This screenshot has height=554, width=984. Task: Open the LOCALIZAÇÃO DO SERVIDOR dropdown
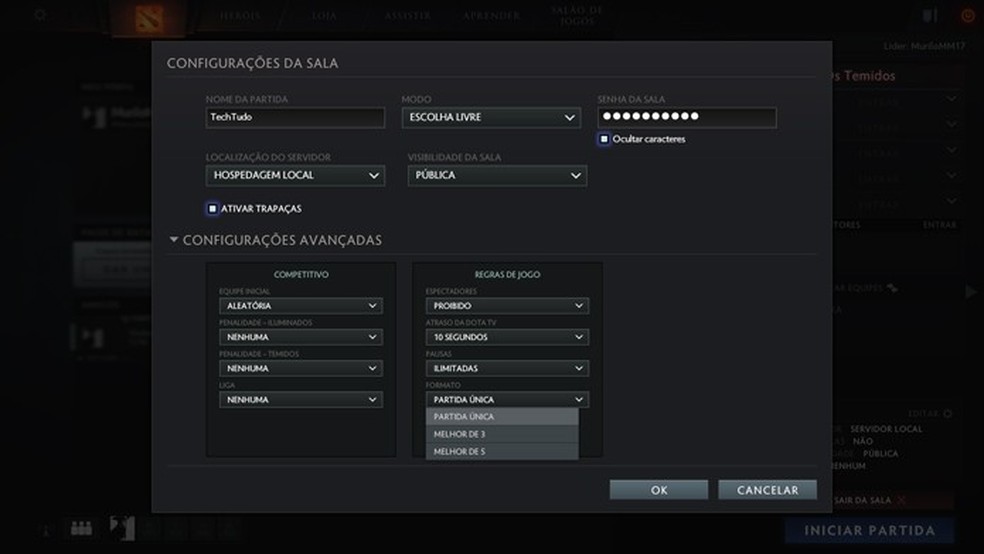point(295,176)
